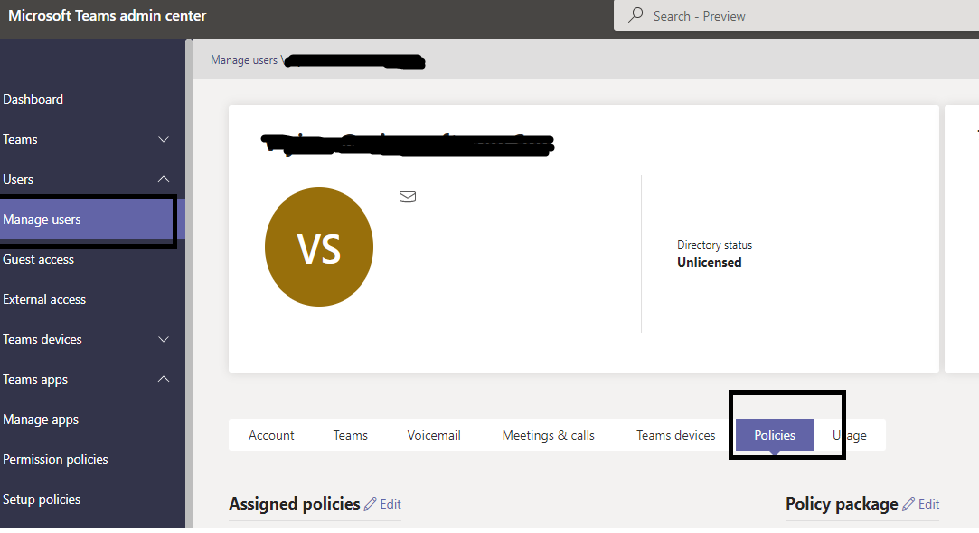Switch to the Teams tab
Viewport: 979px width, 533px height.
350,436
